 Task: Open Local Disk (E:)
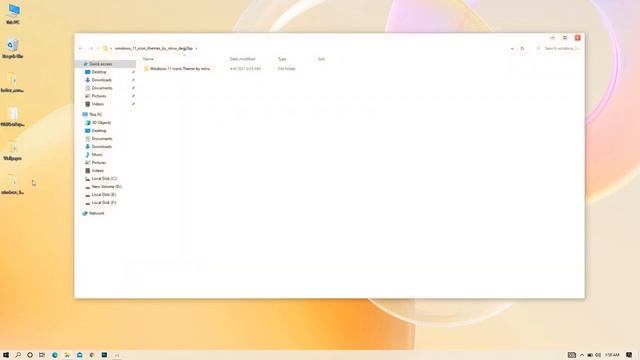click(x=104, y=195)
